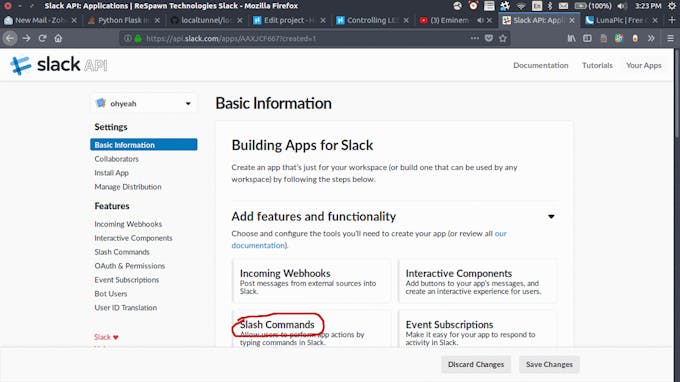Open Documentation in the top navigation

coord(540,65)
